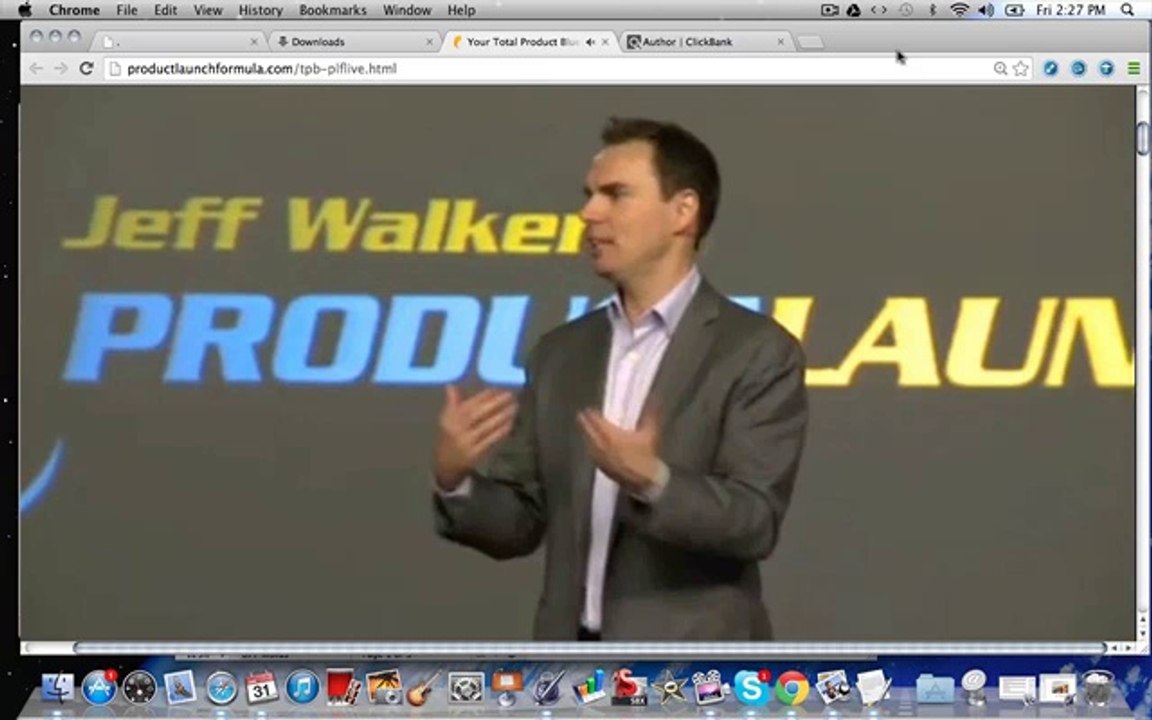Click the date and time Fri 2:27 PM
The width and height of the screenshot is (1152, 720).
[x=1070, y=10]
